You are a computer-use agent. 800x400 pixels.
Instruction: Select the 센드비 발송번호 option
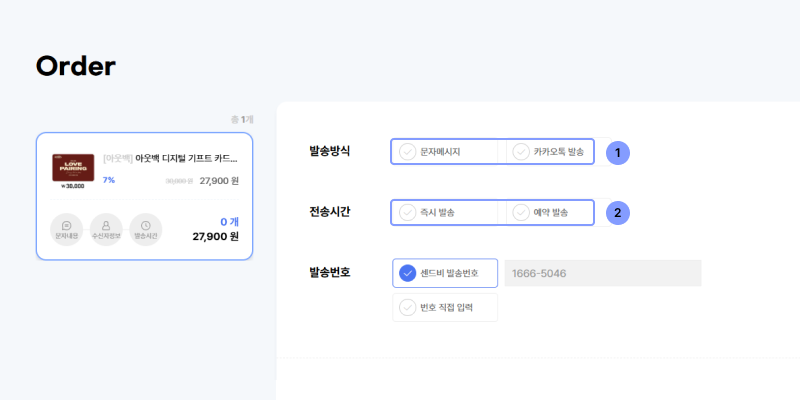[445, 273]
